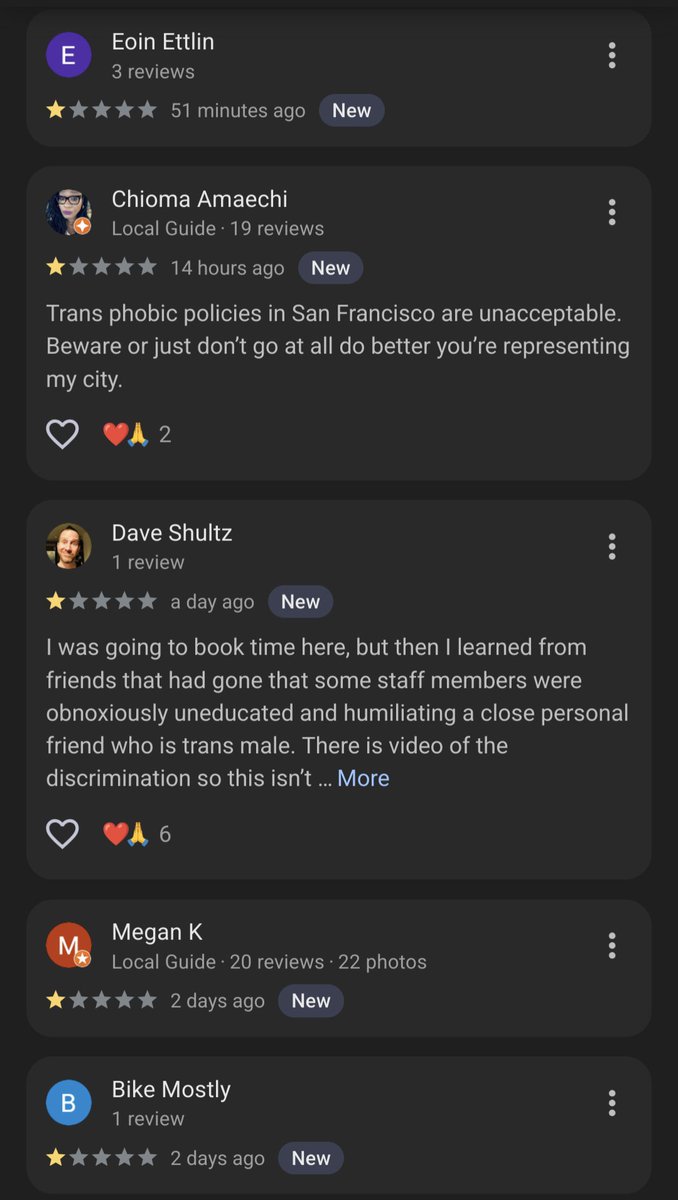The width and height of the screenshot is (678, 1200).
Task: Open options menu for Bike Mostly's review
Action: 611,1103
